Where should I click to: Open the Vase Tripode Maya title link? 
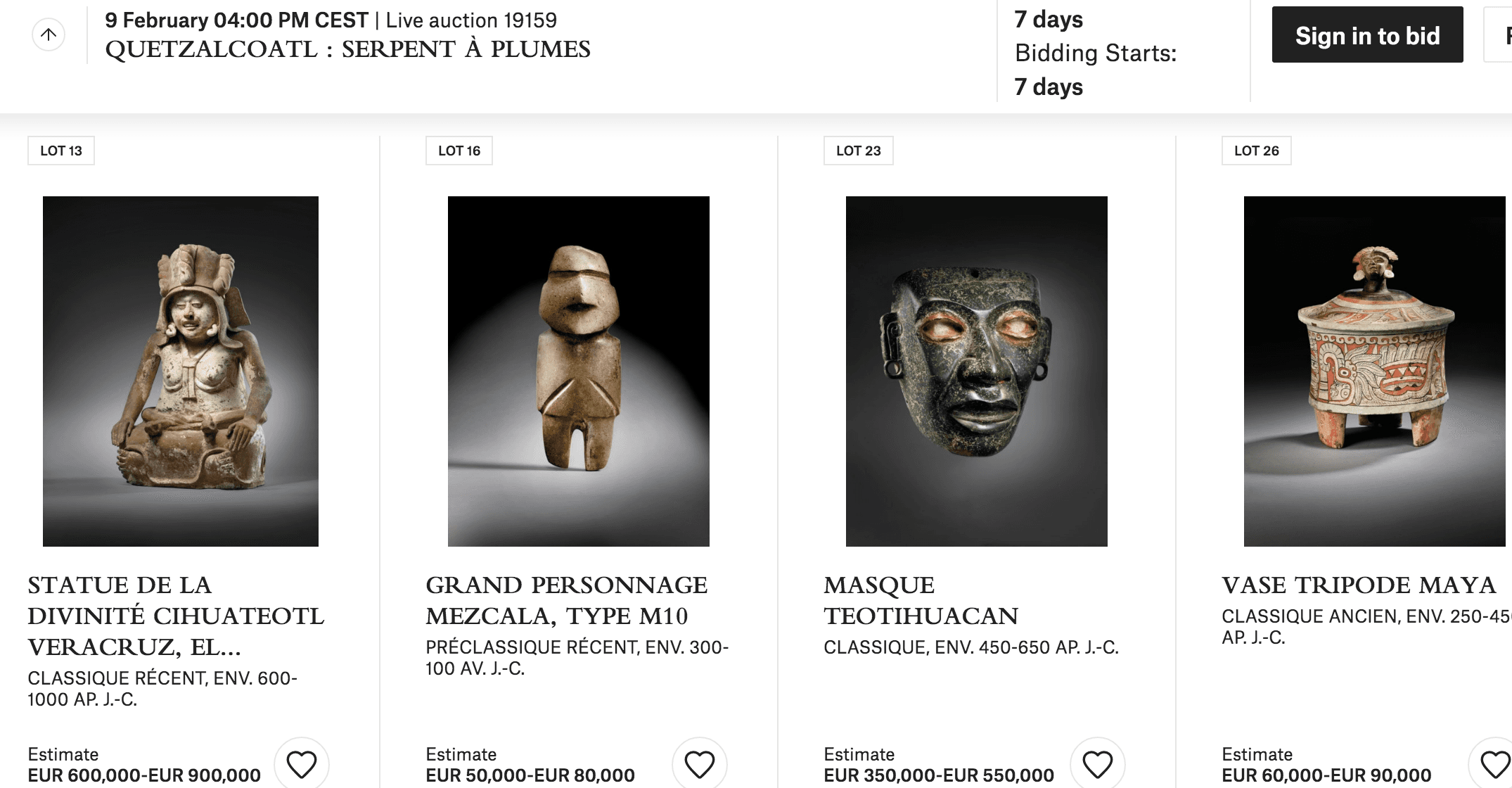pos(1359,585)
